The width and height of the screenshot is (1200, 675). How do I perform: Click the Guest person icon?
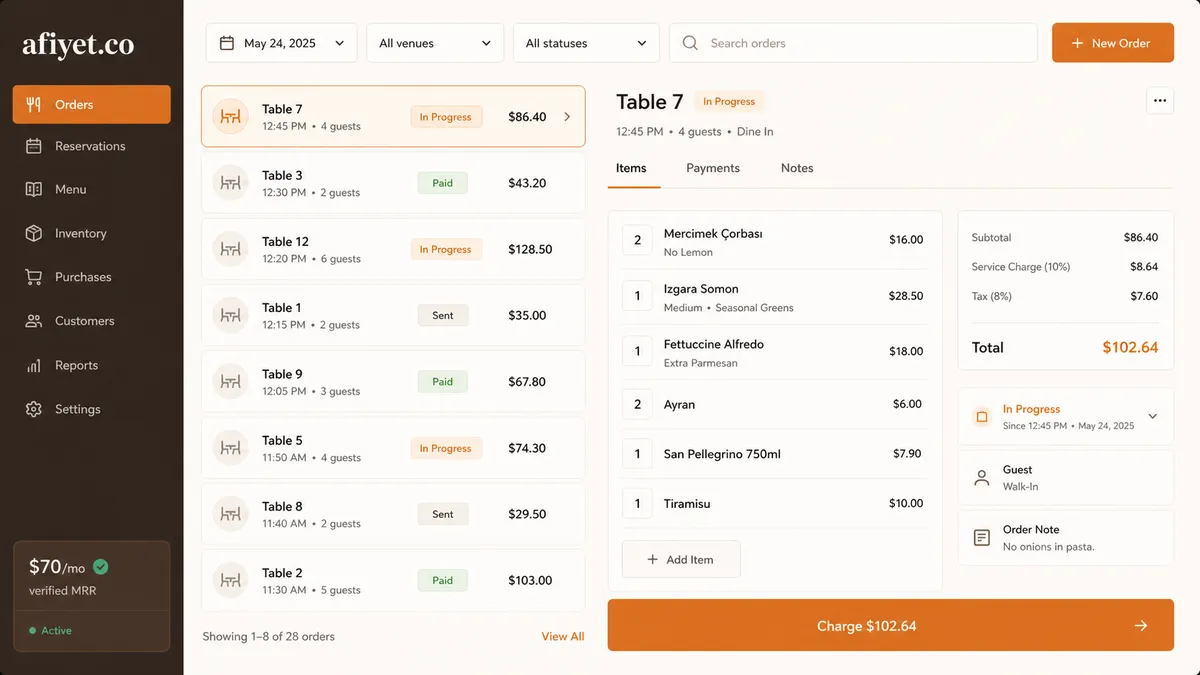982,478
